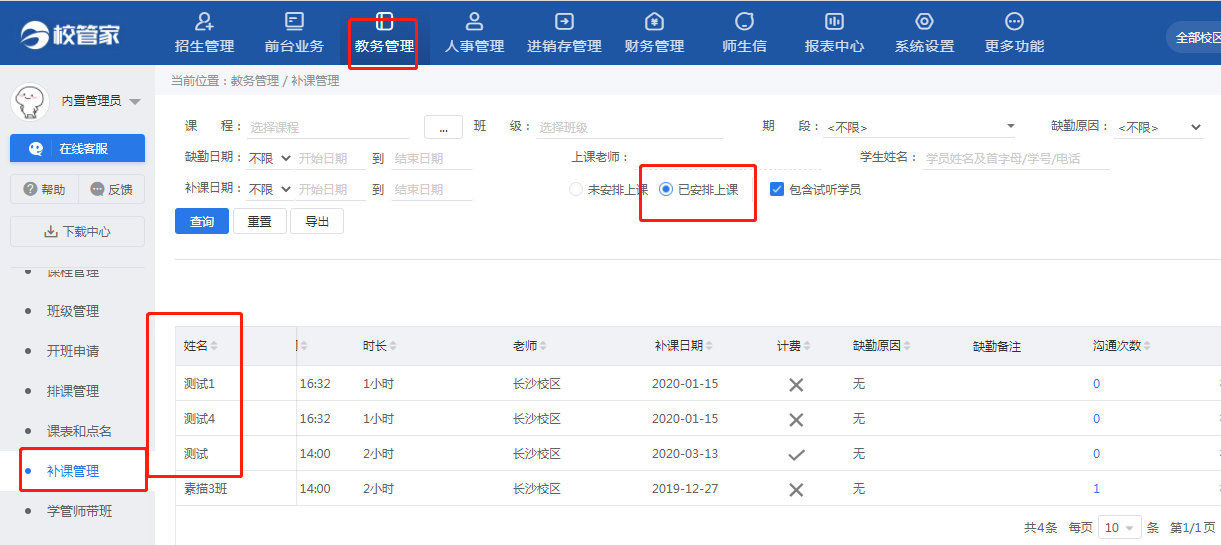Screen dimensions: 1221x545
Task: Click the speech bubble icon on 反馈
Action: point(97,189)
